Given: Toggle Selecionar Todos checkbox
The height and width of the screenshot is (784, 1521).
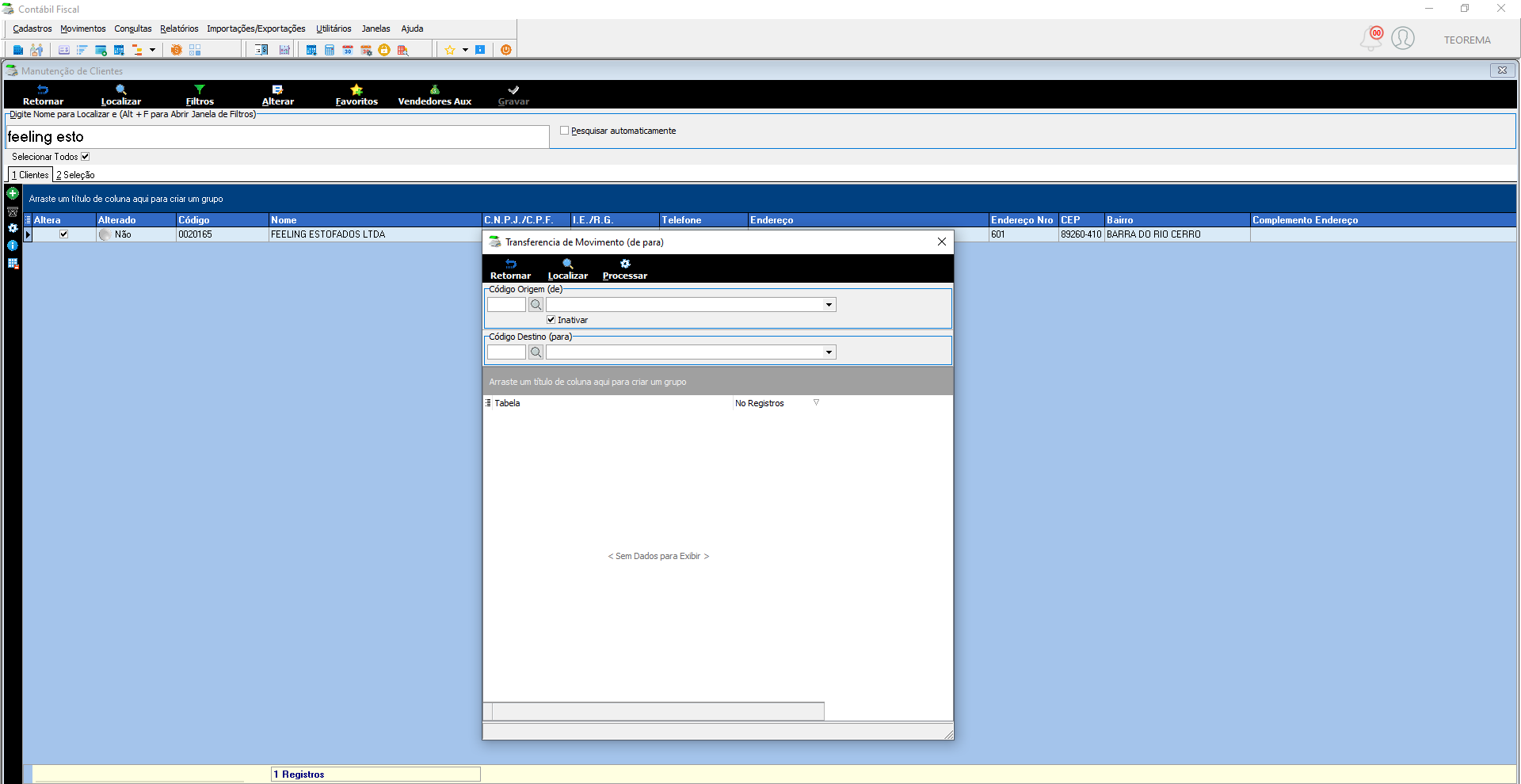Looking at the screenshot, I should click(x=86, y=157).
